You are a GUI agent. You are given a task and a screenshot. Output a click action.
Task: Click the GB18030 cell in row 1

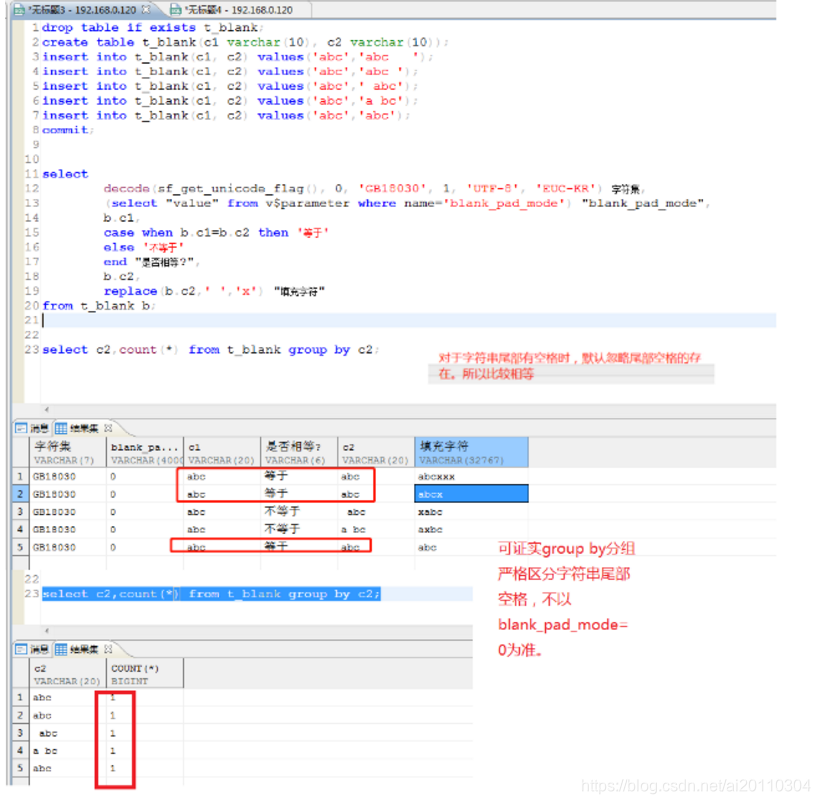[68, 477]
